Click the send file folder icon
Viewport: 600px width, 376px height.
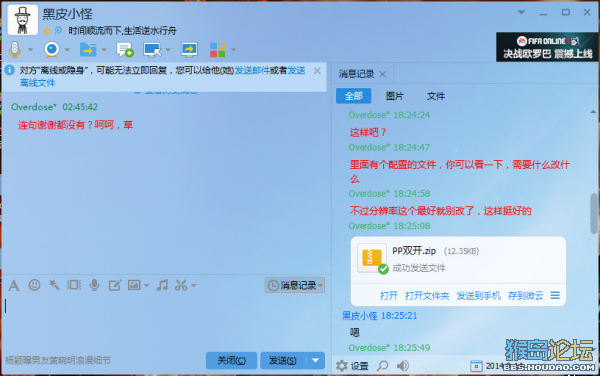coord(88,49)
